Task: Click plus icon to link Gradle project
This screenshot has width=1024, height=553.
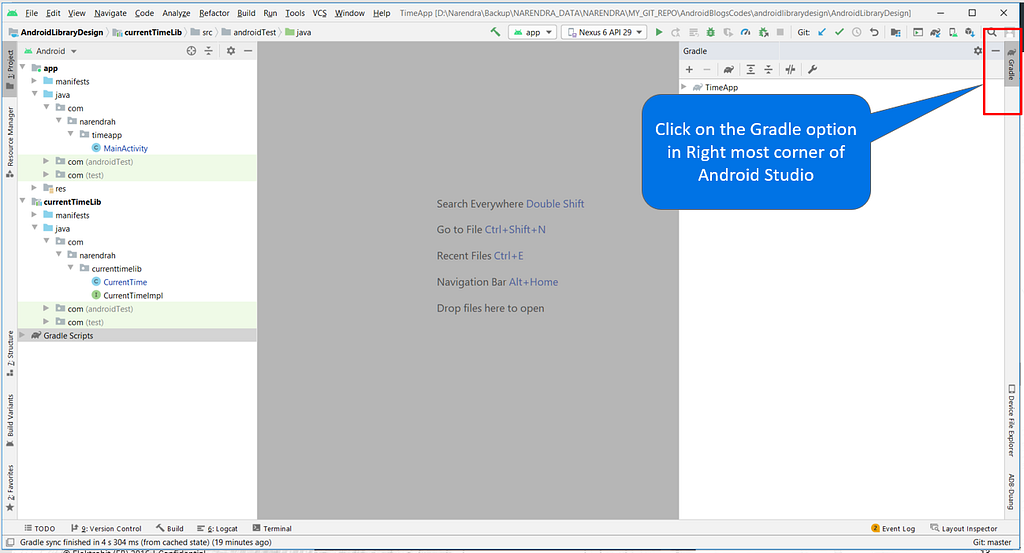Action: [x=689, y=69]
